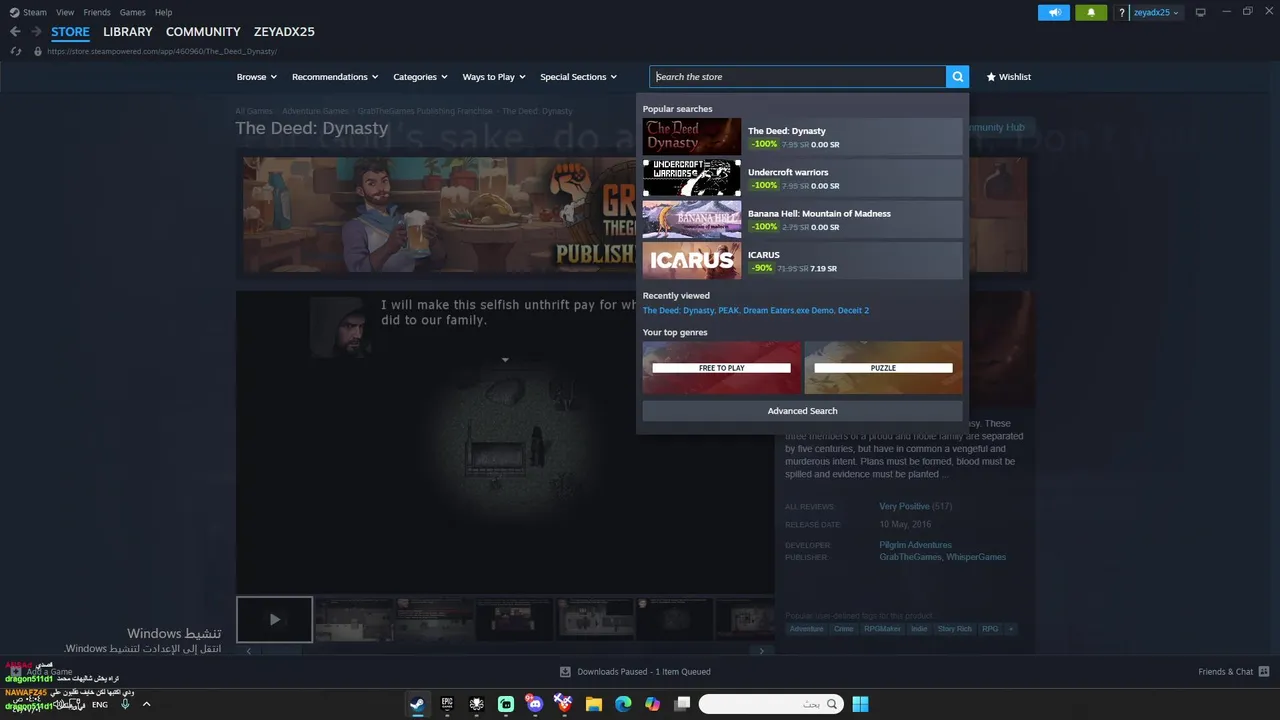Image resolution: width=1280 pixels, height=720 pixels.
Task: Open Task View on the taskbar
Action: click(x=682, y=704)
